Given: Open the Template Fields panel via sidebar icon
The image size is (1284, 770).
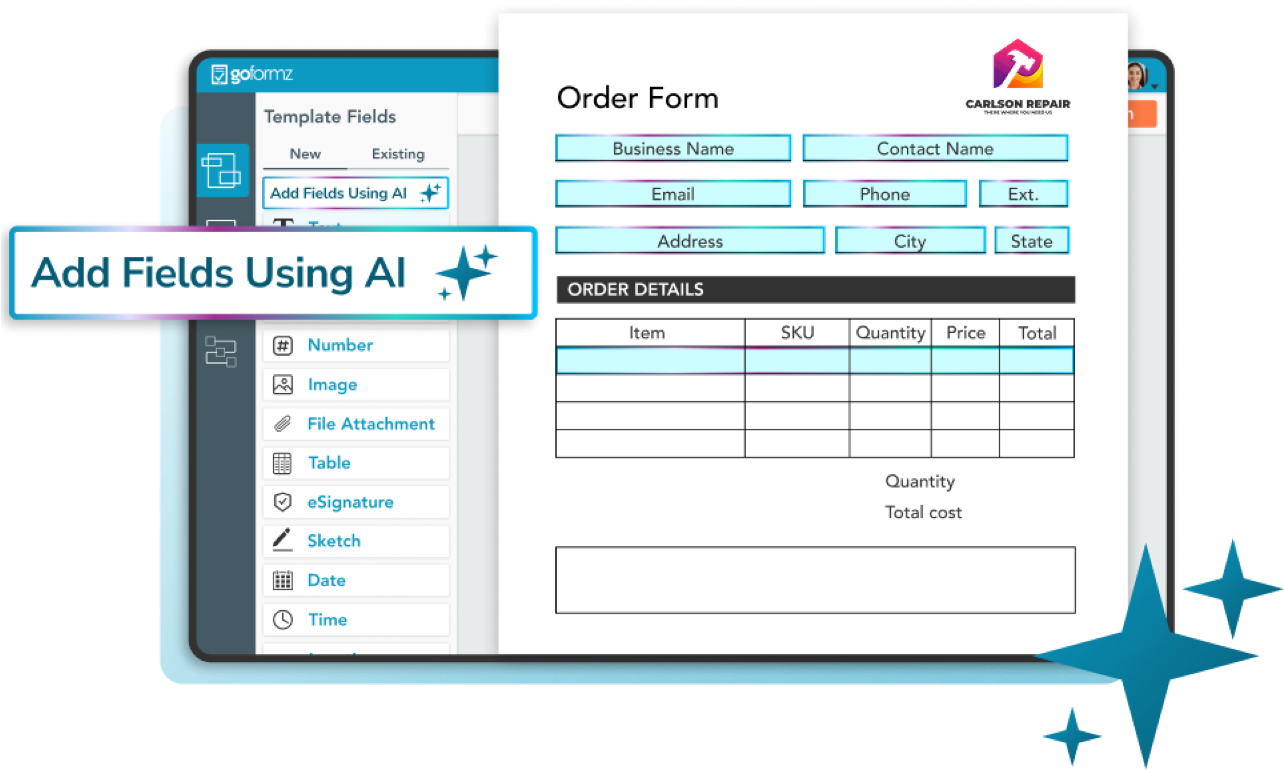Looking at the screenshot, I should pos(222,170).
